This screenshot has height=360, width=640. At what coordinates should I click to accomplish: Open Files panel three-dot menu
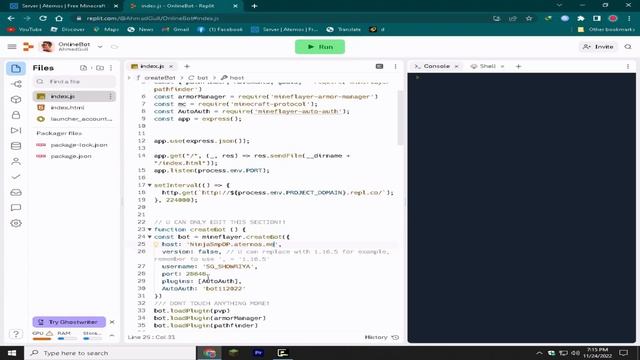(x=111, y=68)
